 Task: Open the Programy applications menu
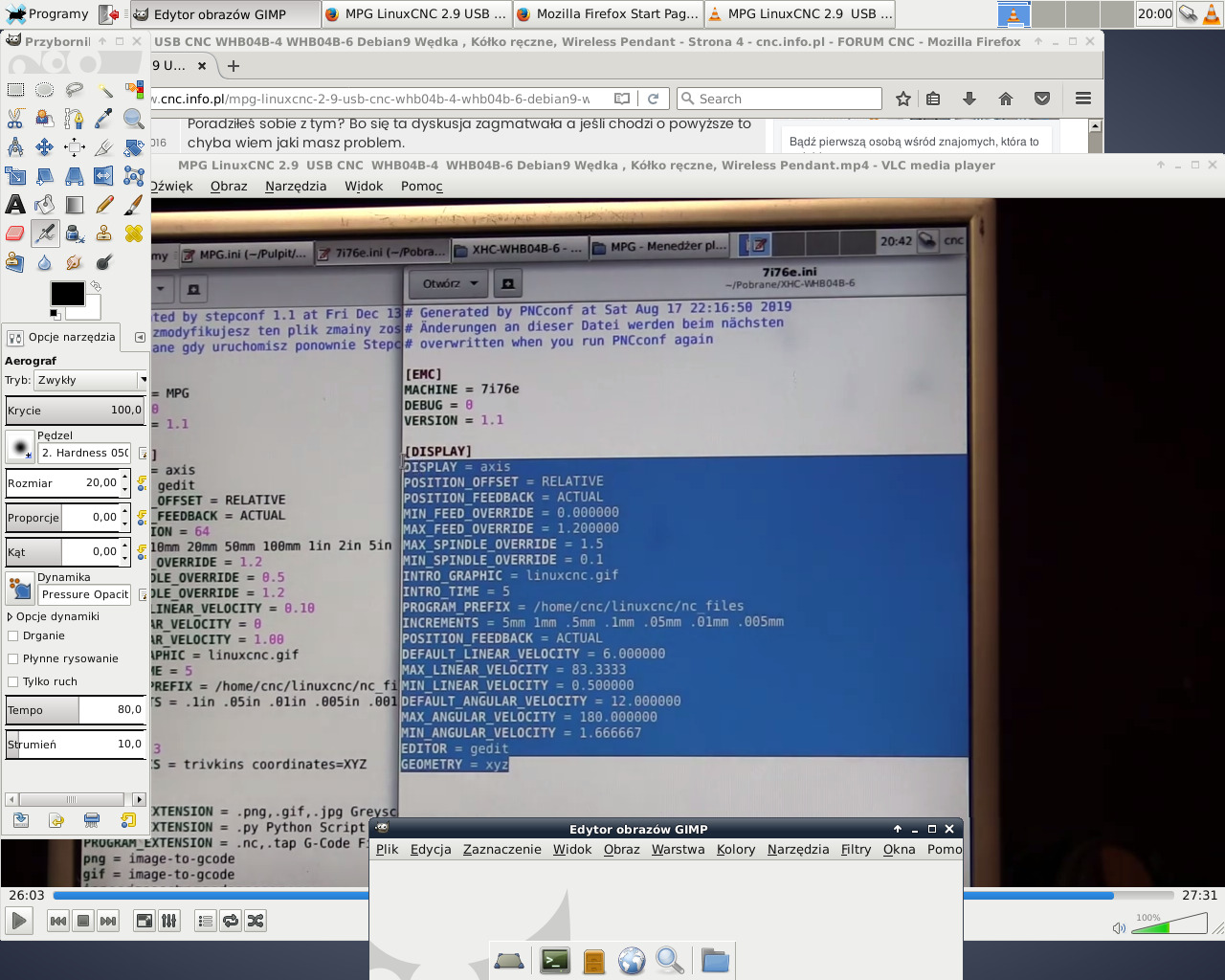(48, 13)
